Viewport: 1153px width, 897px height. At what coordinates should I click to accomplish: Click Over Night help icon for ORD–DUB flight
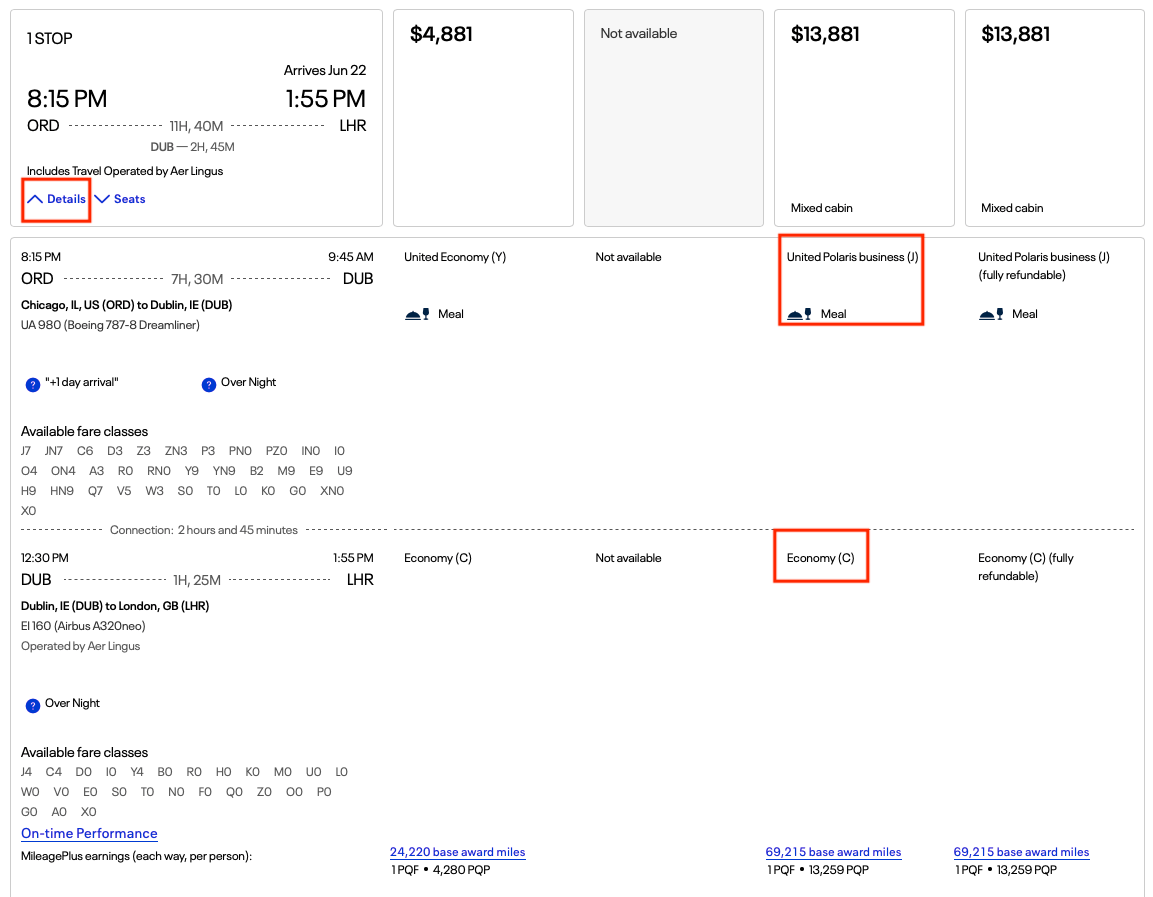(x=209, y=384)
